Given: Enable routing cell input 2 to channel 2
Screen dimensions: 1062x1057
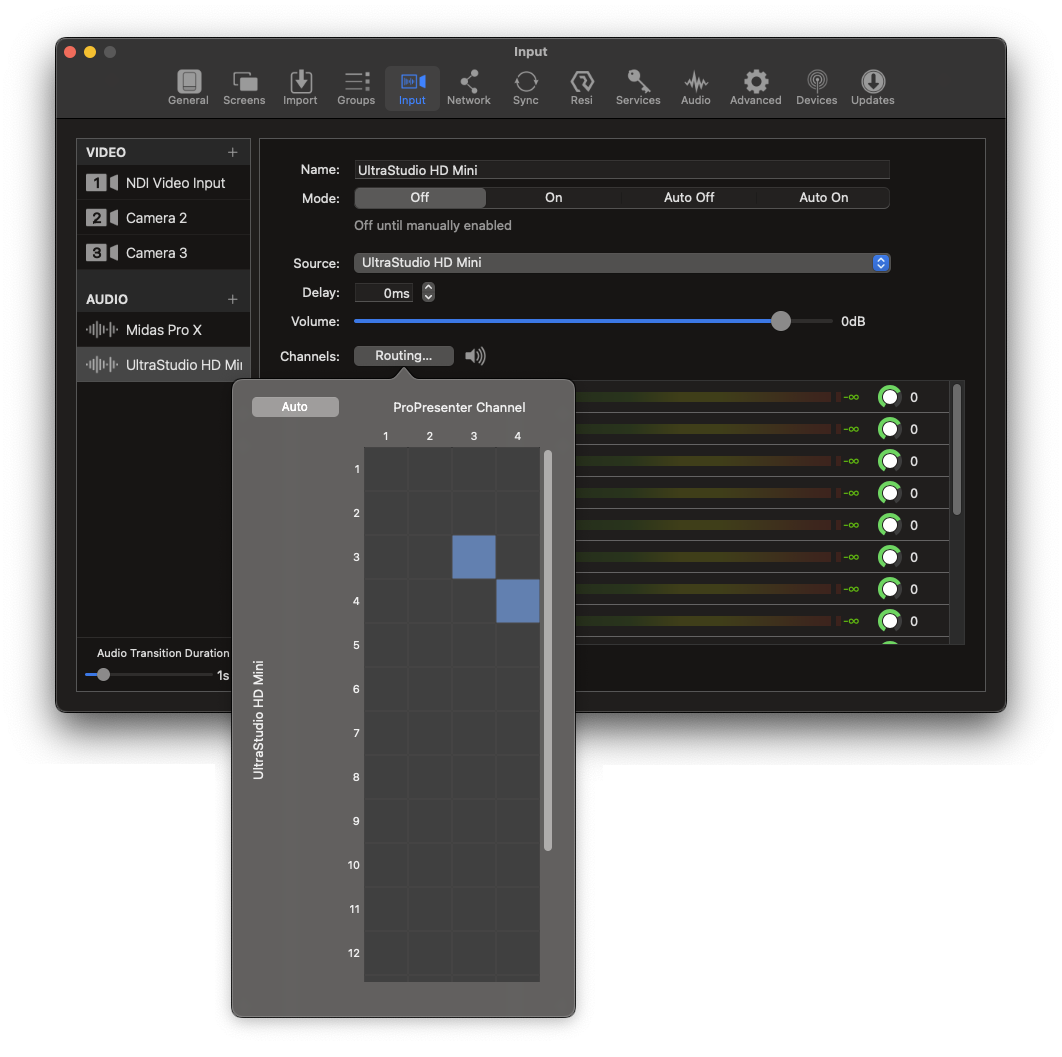Looking at the screenshot, I should point(430,513).
